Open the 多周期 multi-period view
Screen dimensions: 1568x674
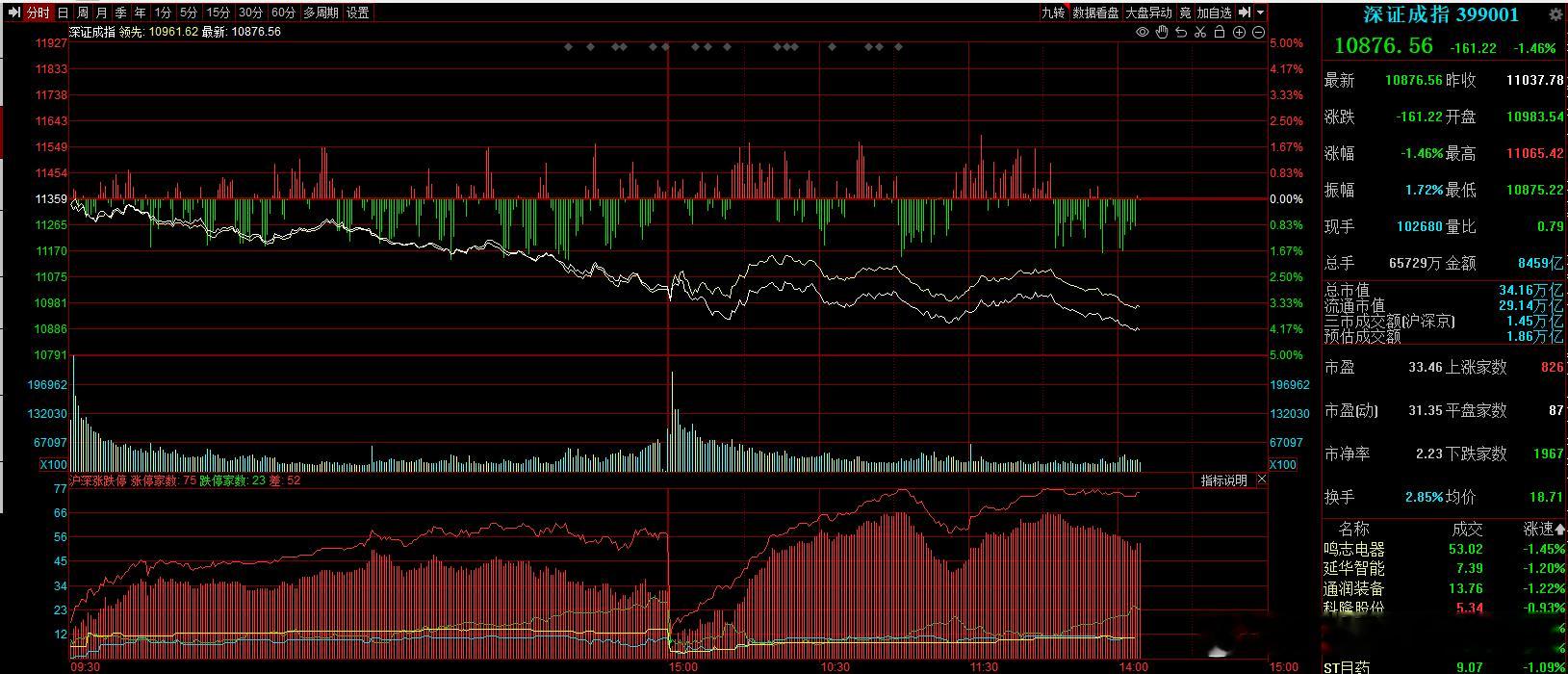pos(321,13)
